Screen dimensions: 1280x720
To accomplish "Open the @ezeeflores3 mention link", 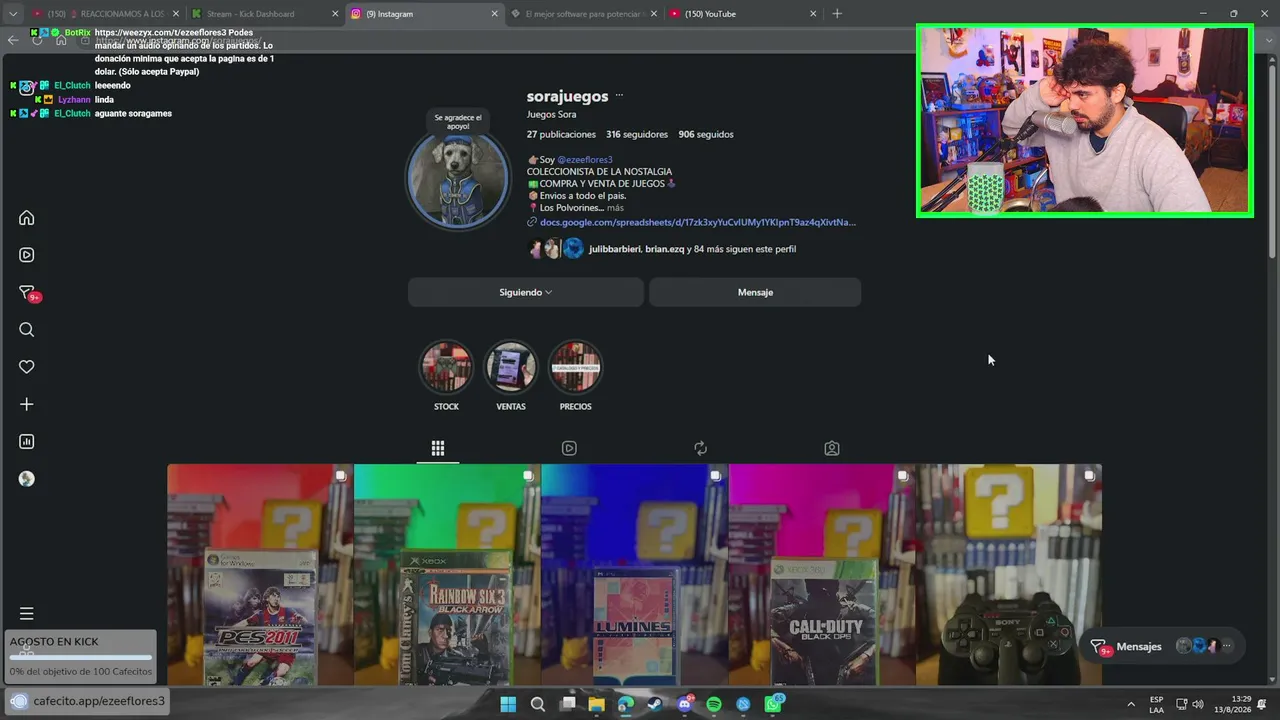I will point(585,160).
